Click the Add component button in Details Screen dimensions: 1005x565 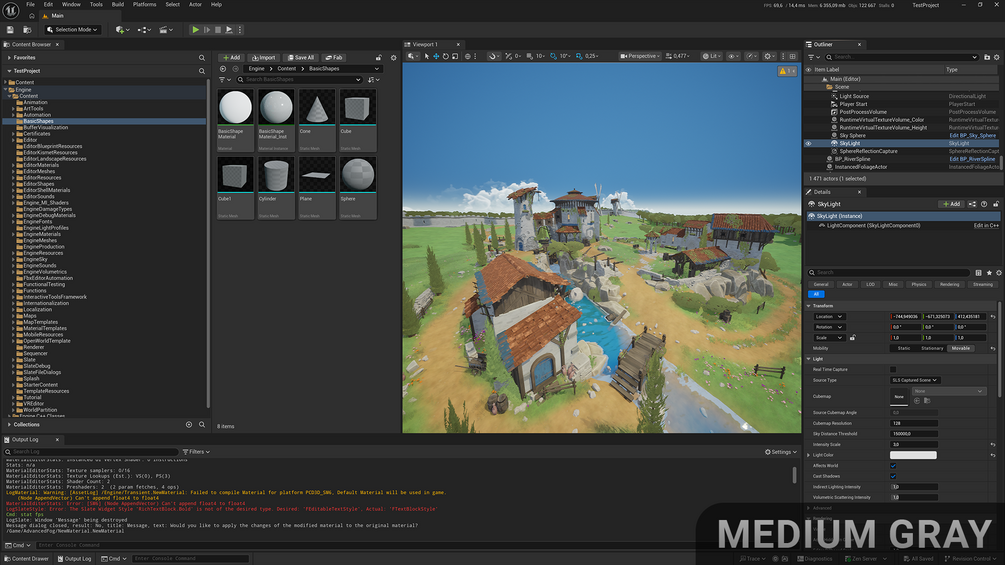click(x=952, y=204)
